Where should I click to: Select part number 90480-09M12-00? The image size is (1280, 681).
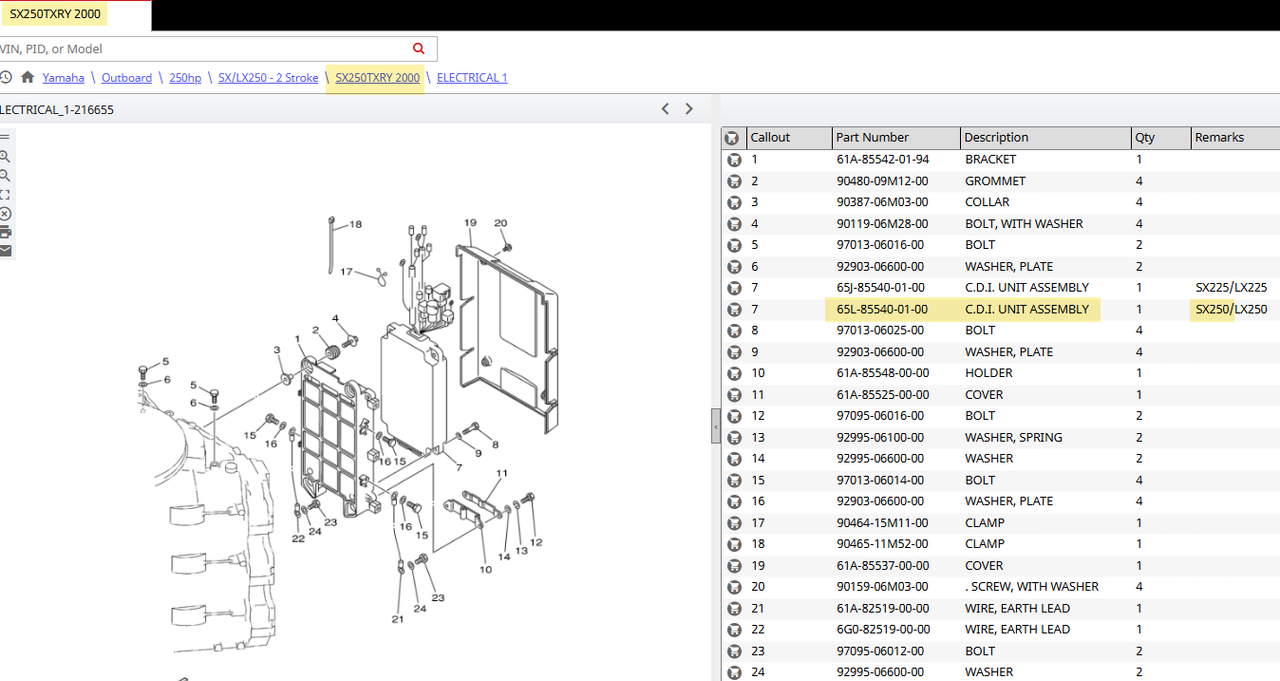click(882, 181)
